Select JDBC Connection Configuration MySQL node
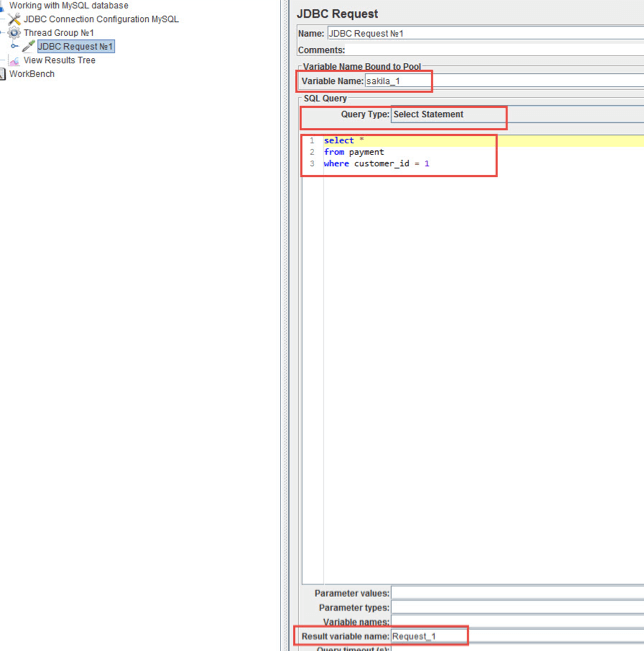The height and width of the screenshot is (651, 644). tap(101, 19)
